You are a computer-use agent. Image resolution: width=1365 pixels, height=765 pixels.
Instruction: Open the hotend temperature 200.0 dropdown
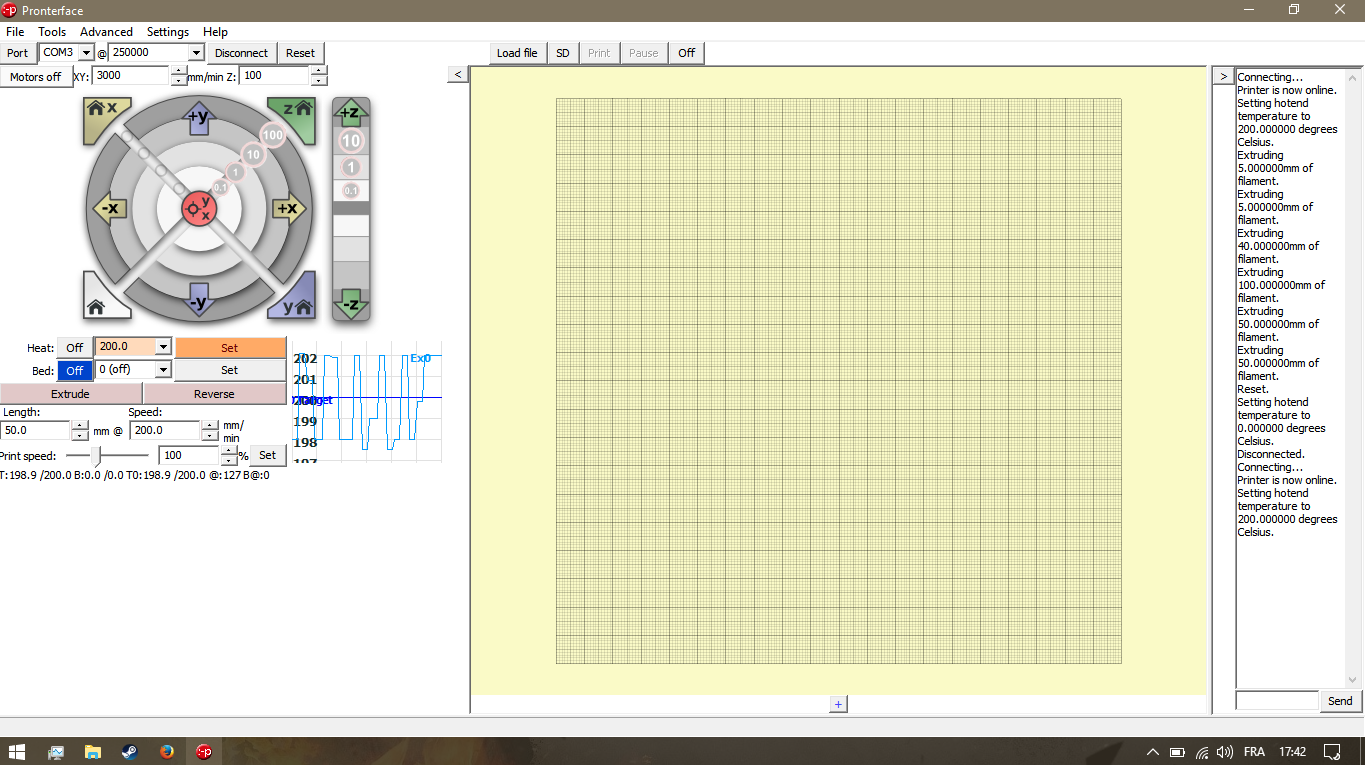164,347
